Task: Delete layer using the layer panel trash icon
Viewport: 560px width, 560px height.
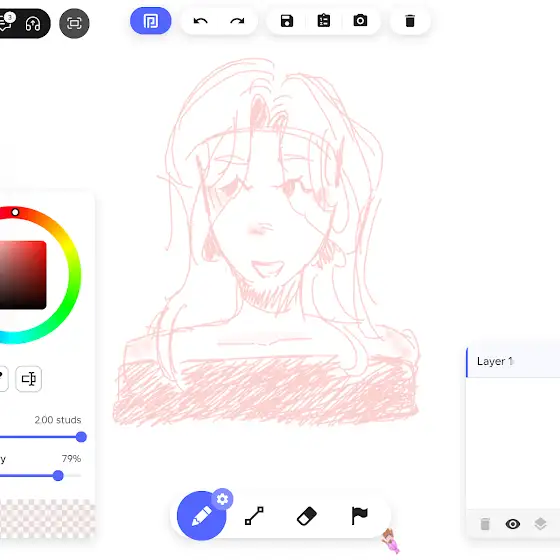Action: (x=485, y=524)
